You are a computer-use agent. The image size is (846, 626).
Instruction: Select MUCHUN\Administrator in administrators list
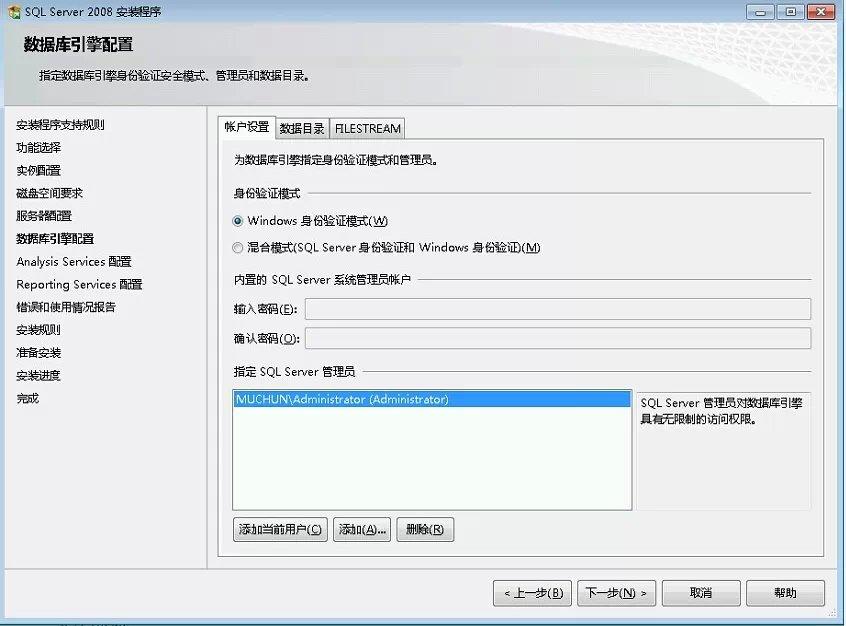432,399
